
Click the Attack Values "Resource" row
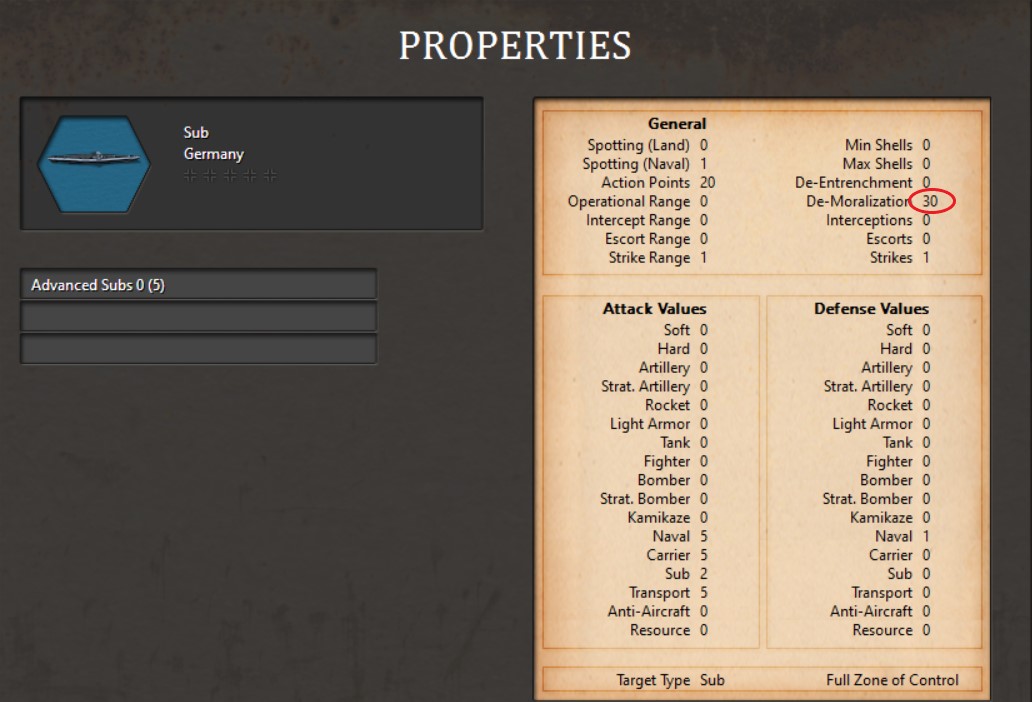(x=669, y=630)
